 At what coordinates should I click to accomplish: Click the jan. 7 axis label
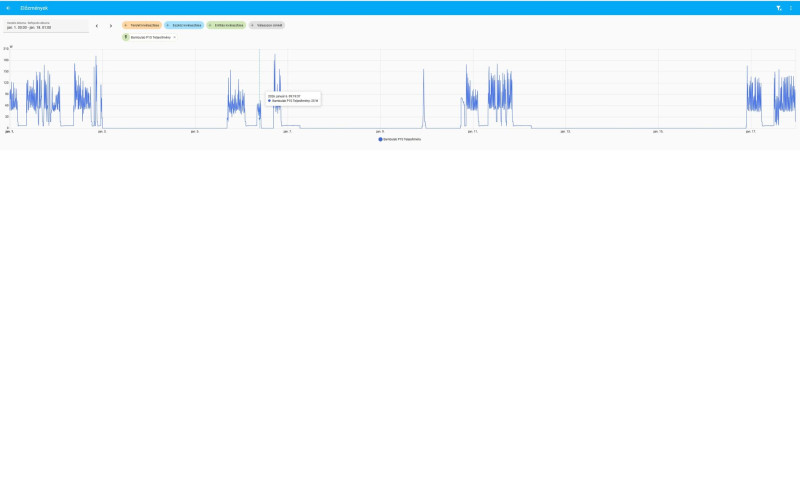[287, 132]
